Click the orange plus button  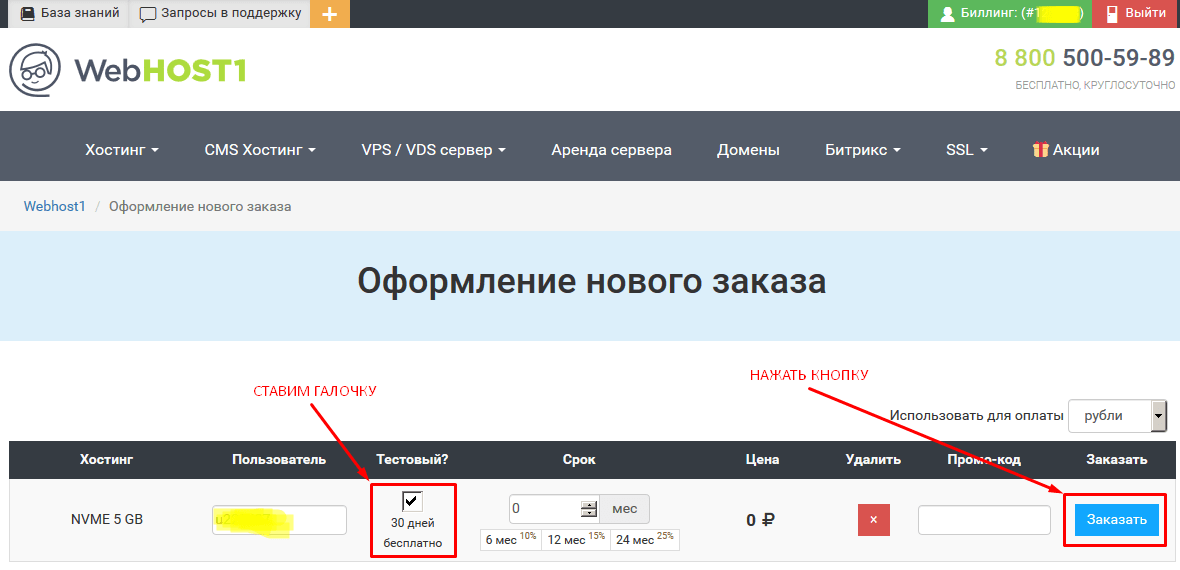(330, 14)
